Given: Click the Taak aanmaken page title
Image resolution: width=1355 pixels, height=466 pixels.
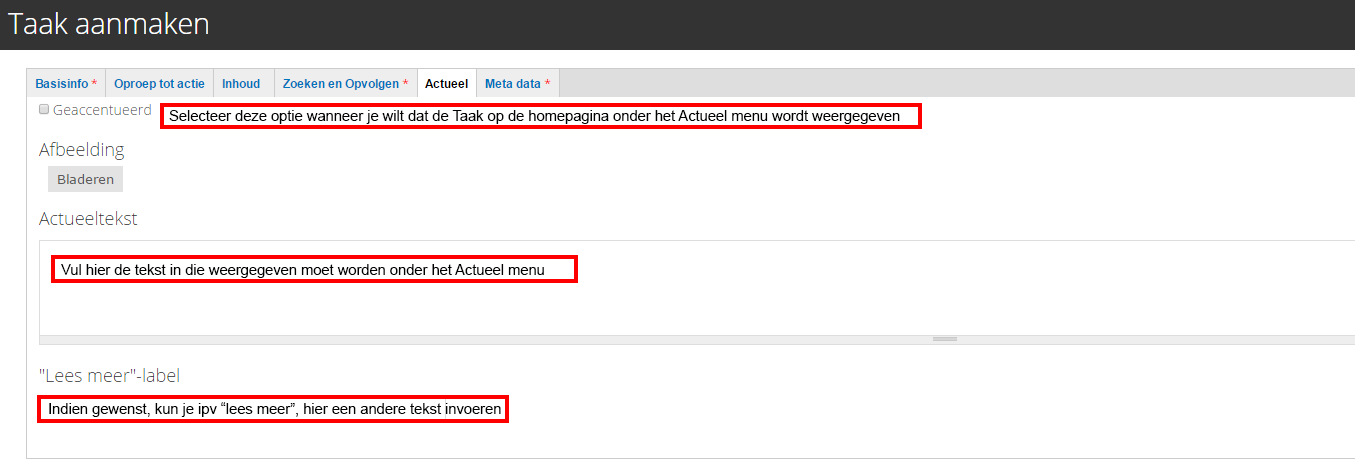Looking at the screenshot, I should [109, 24].
